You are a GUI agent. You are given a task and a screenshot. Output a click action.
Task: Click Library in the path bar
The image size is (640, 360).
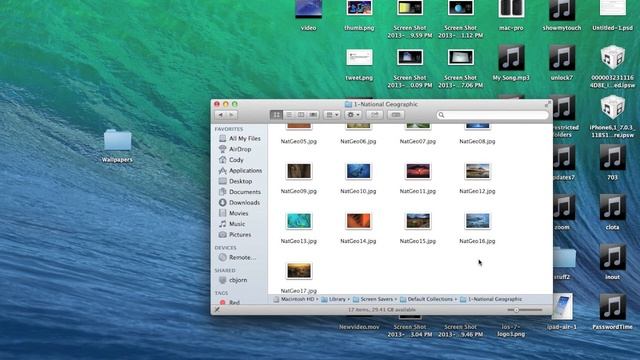pyautogui.click(x=333, y=299)
